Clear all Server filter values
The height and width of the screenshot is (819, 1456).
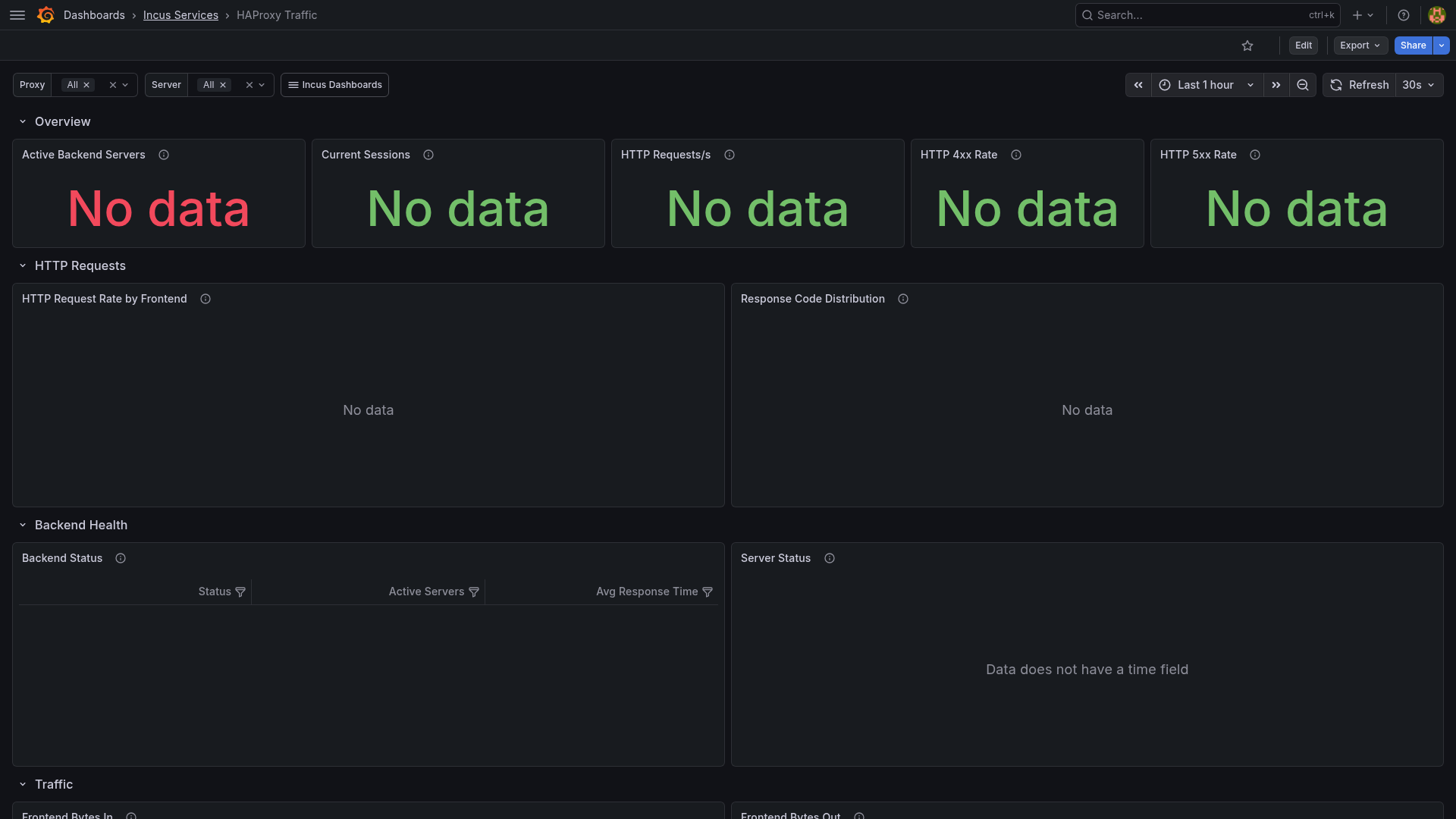point(249,85)
